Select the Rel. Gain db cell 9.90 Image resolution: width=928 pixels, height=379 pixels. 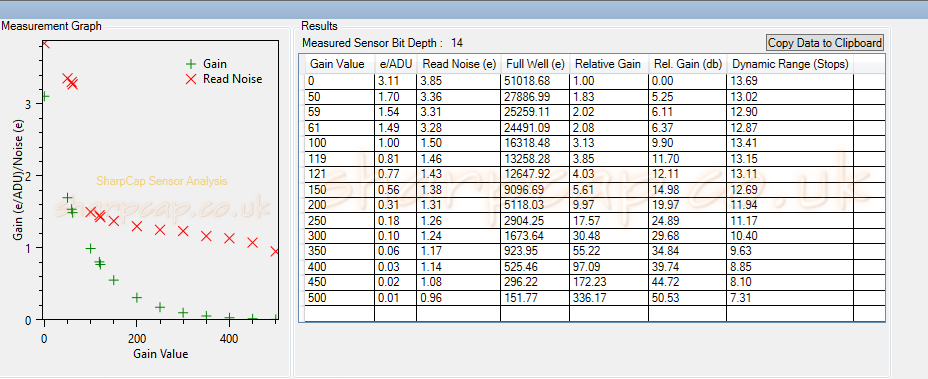coord(687,143)
